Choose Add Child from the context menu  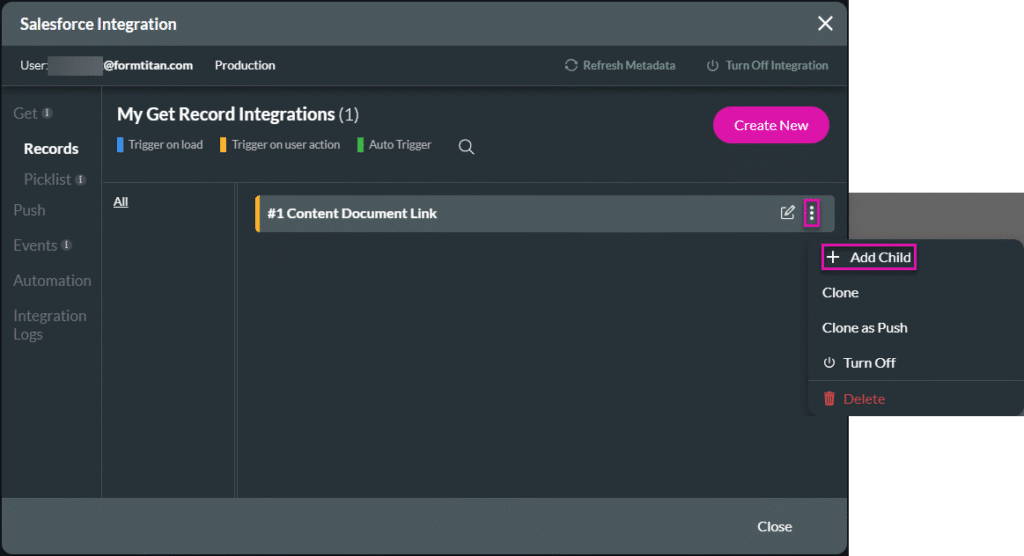pos(869,257)
